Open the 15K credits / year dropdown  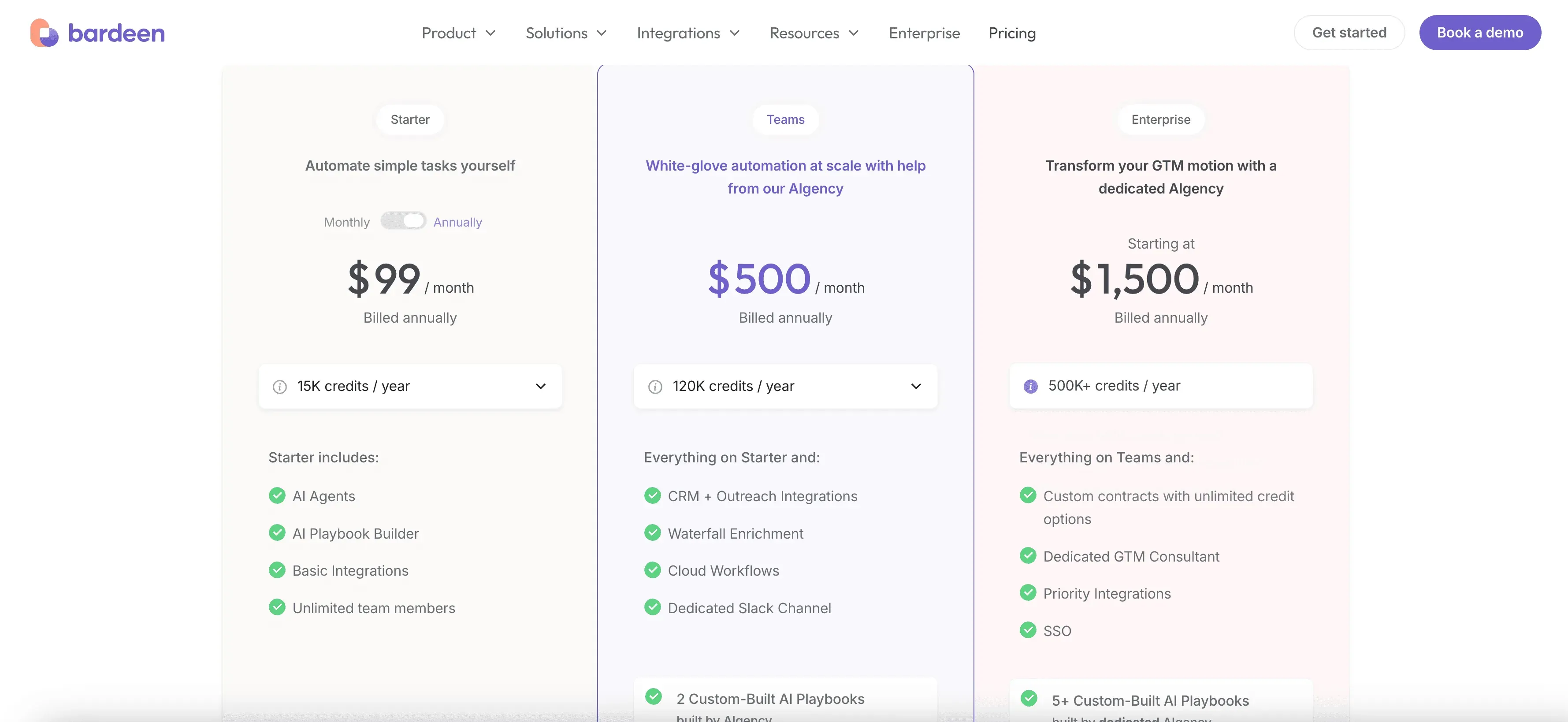coord(410,387)
